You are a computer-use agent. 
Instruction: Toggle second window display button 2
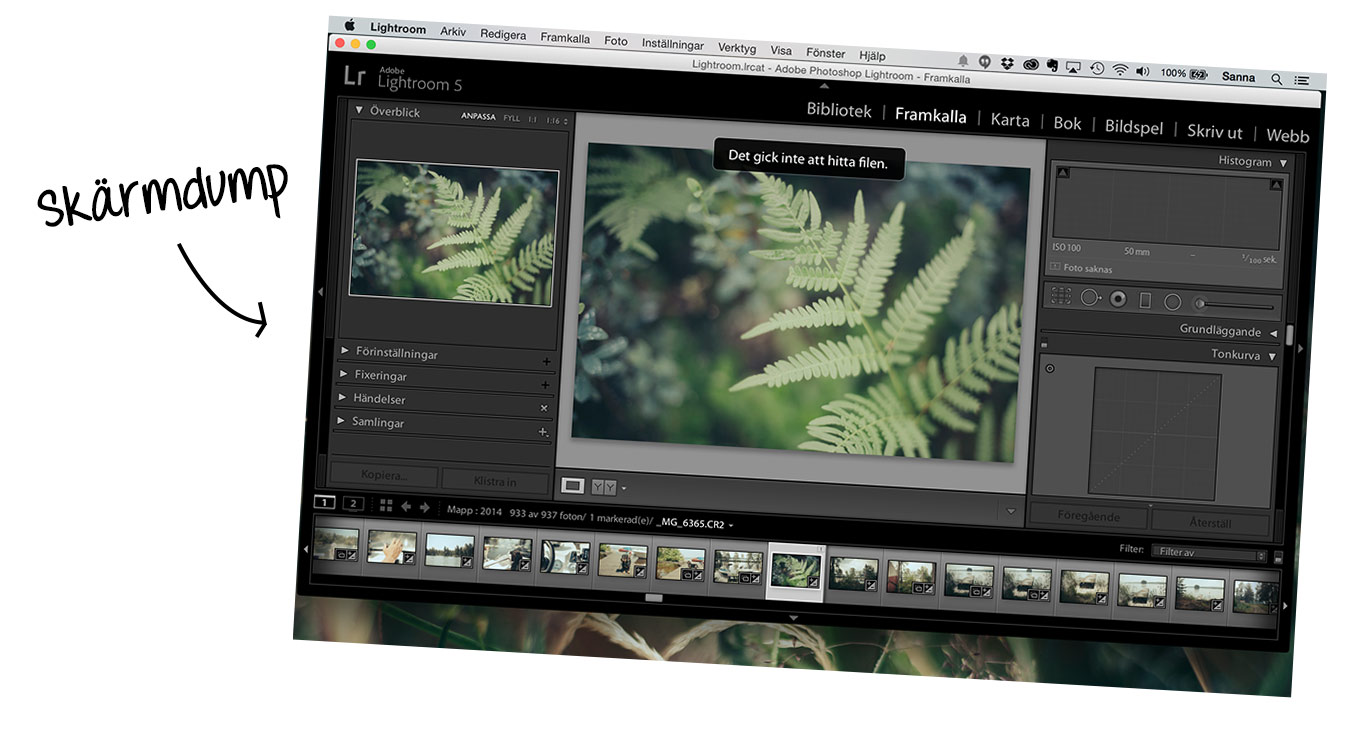[x=353, y=504]
